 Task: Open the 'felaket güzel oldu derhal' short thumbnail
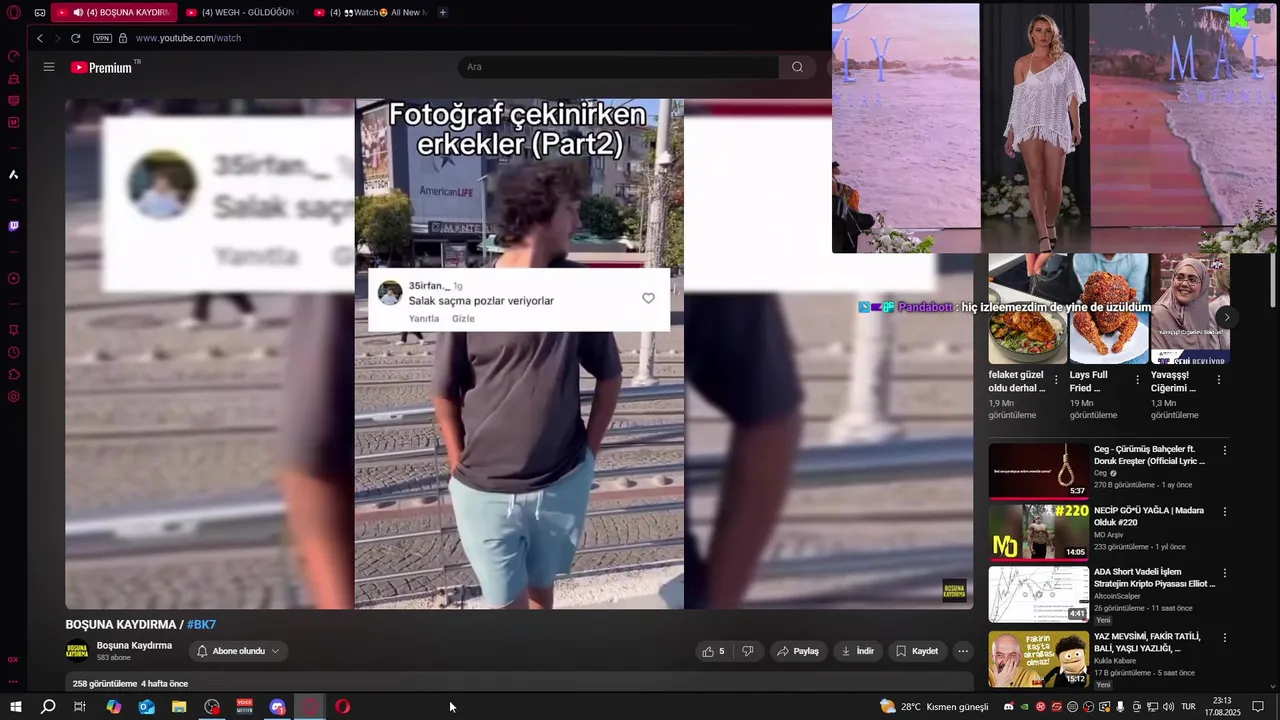coord(1028,309)
